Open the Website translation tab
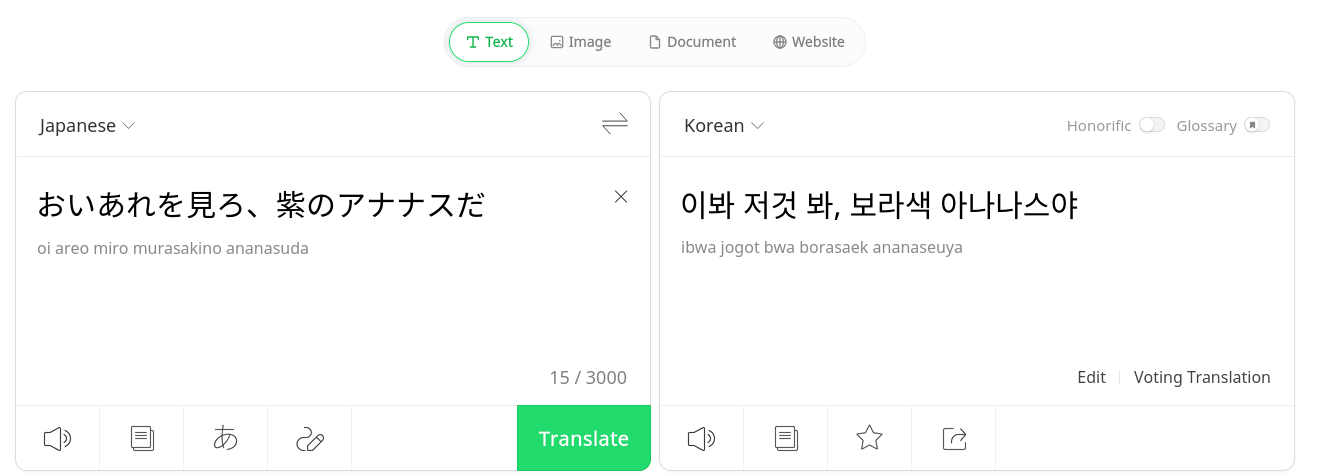Image resolution: width=1323 pixels, height=476 pixels. 809,42
